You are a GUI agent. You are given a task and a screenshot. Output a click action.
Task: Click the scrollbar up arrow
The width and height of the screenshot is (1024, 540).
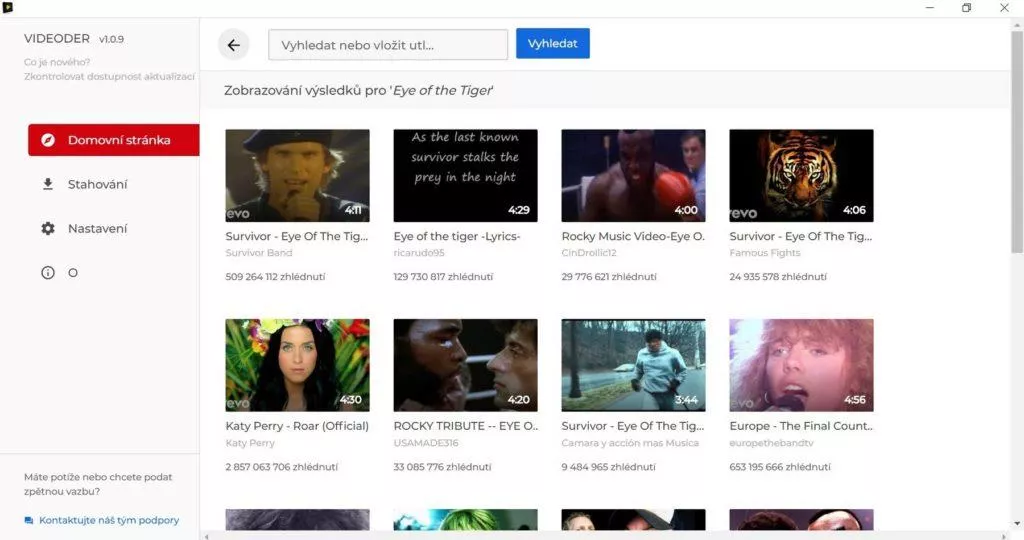point(1017,25)
